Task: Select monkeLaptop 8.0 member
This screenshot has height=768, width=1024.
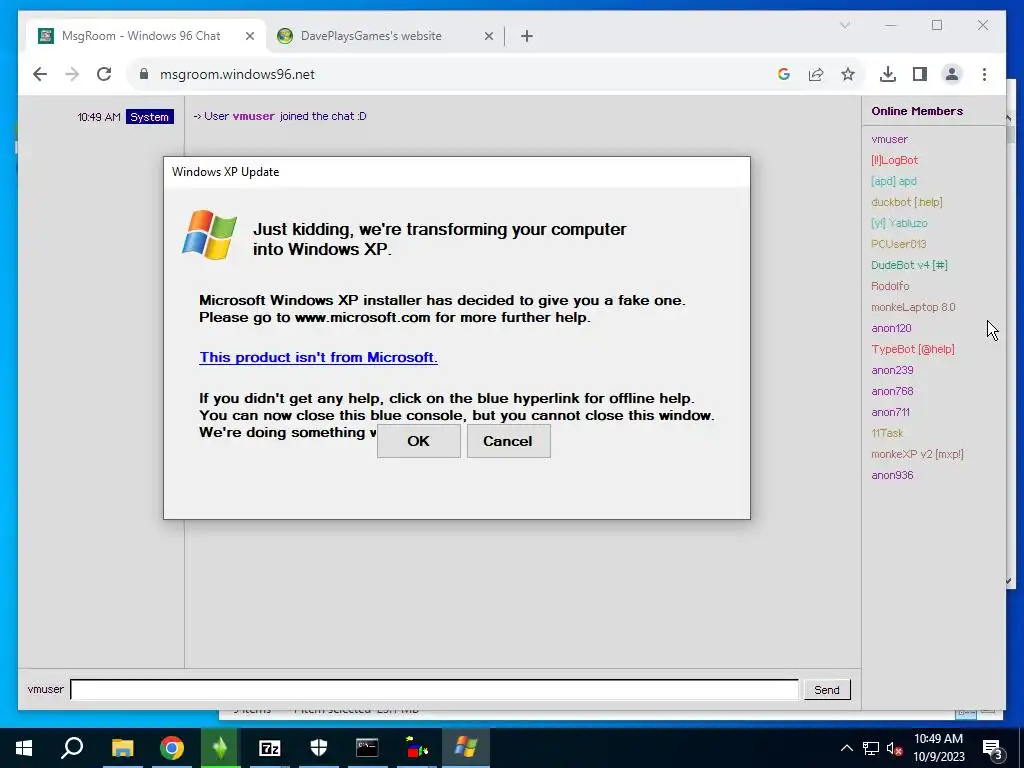Action: pos(913,307)
